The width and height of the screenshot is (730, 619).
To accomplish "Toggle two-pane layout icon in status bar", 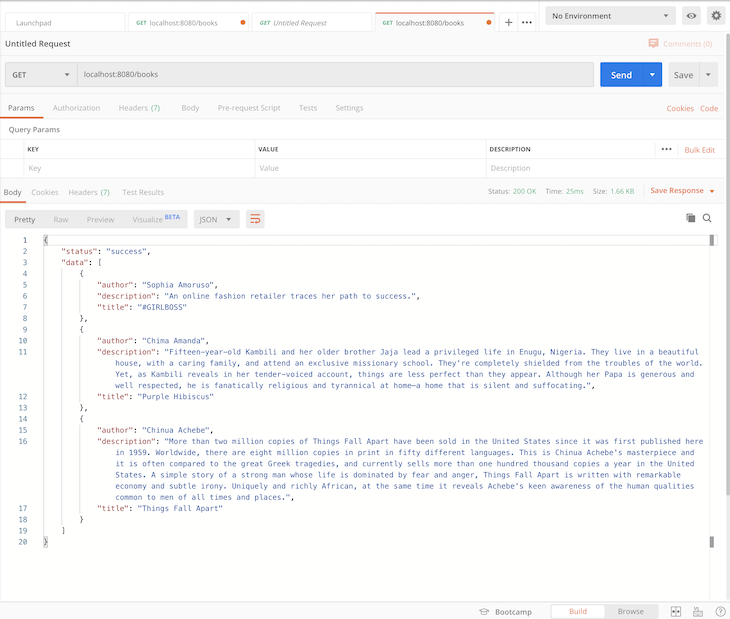I will pos(676,612).
